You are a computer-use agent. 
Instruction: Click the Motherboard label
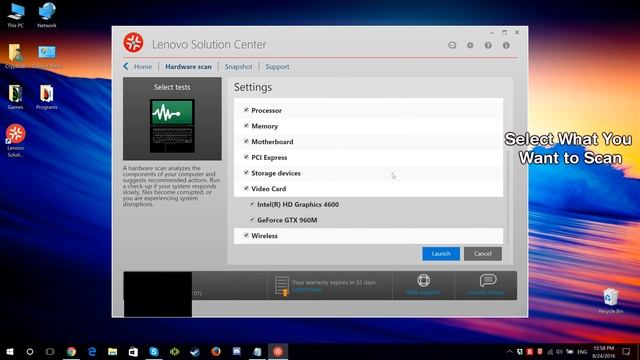point(272,142)
